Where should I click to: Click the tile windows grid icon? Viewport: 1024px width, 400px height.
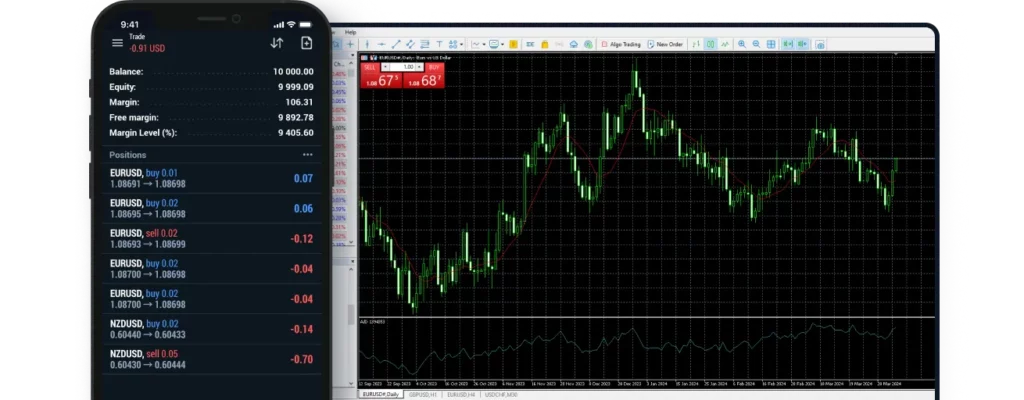point(771,44)
